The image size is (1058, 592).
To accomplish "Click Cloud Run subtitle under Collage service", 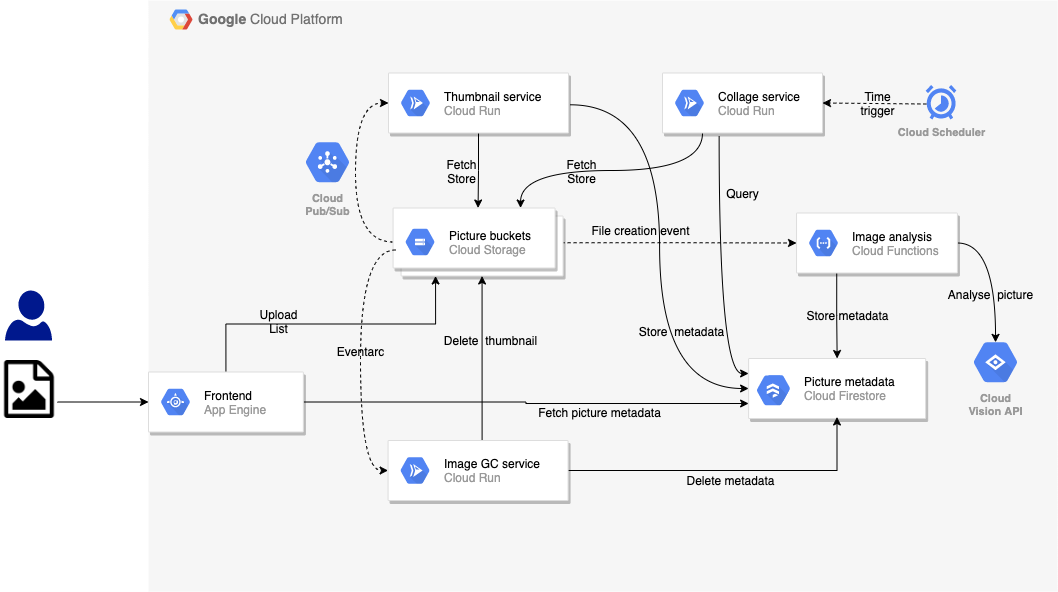I will click(746, 111).
